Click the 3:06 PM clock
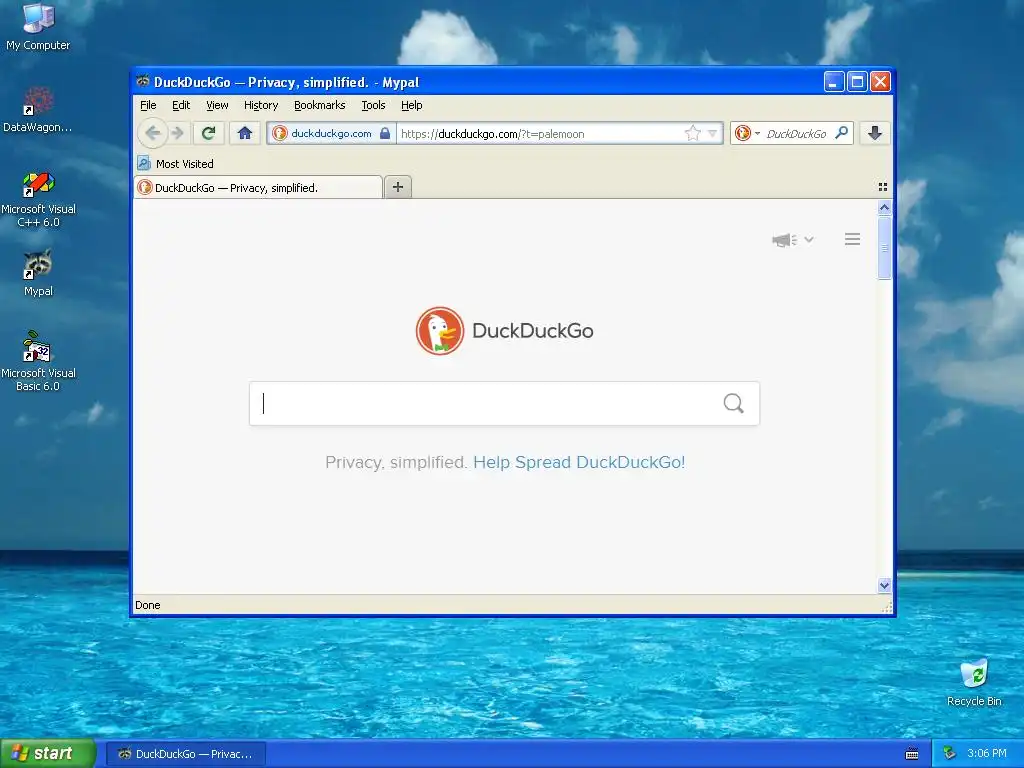The image size is (1024, 768). pos(987,754)
